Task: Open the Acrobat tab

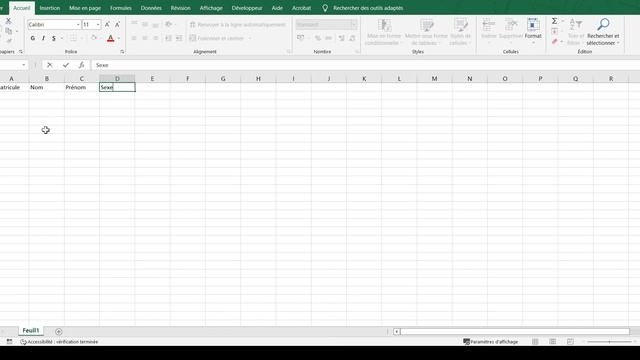Action: pyautogui.click(x=301, y=8)
